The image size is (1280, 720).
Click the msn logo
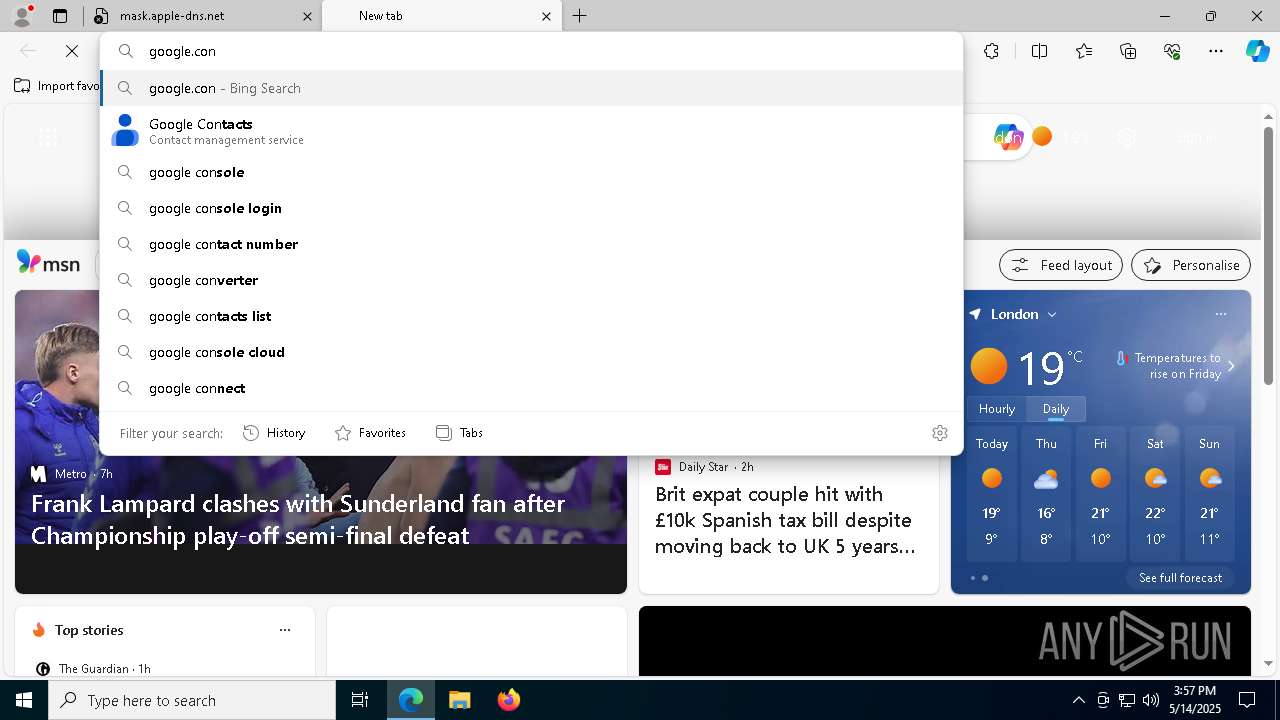pyautogui.click(x=48, y=263)
